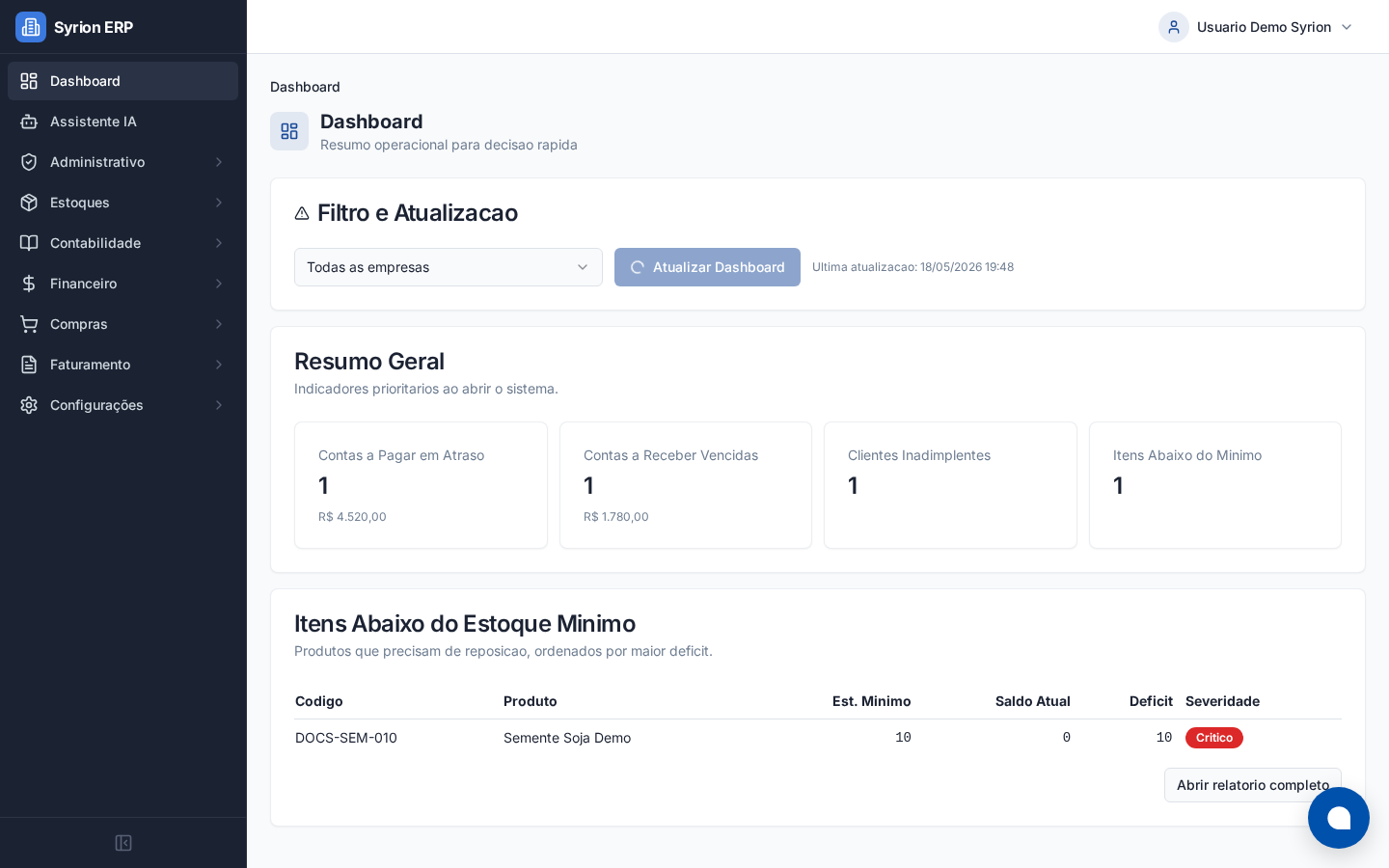Click the Contabilidade book icon
Viewport: 1389px width, 868px height.
pos(29,243)
